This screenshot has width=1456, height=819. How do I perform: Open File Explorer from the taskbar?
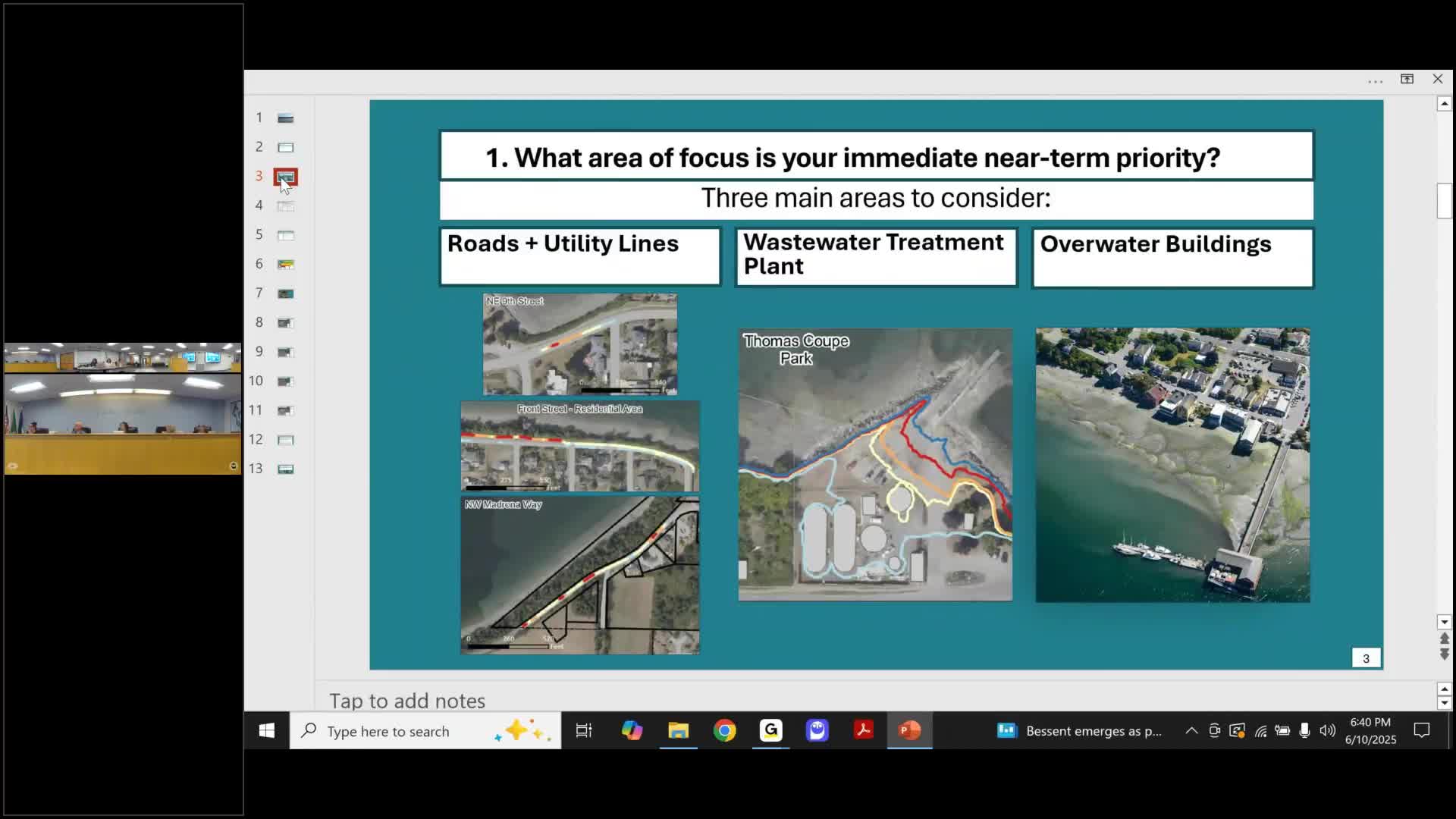(x=678, y=730)
